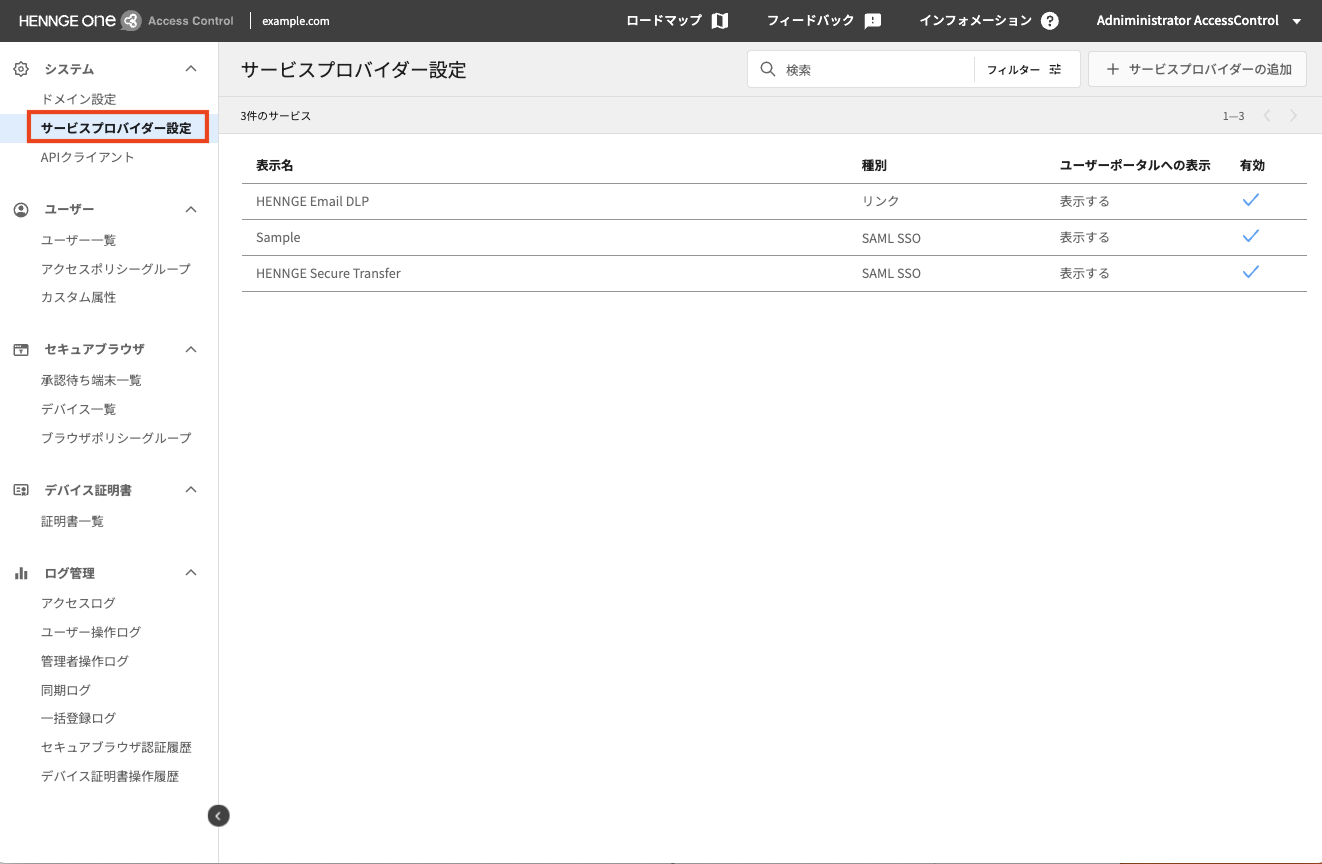Go to next page chevron
This screenshot has height=864, width=1322.
point(1293,116)
